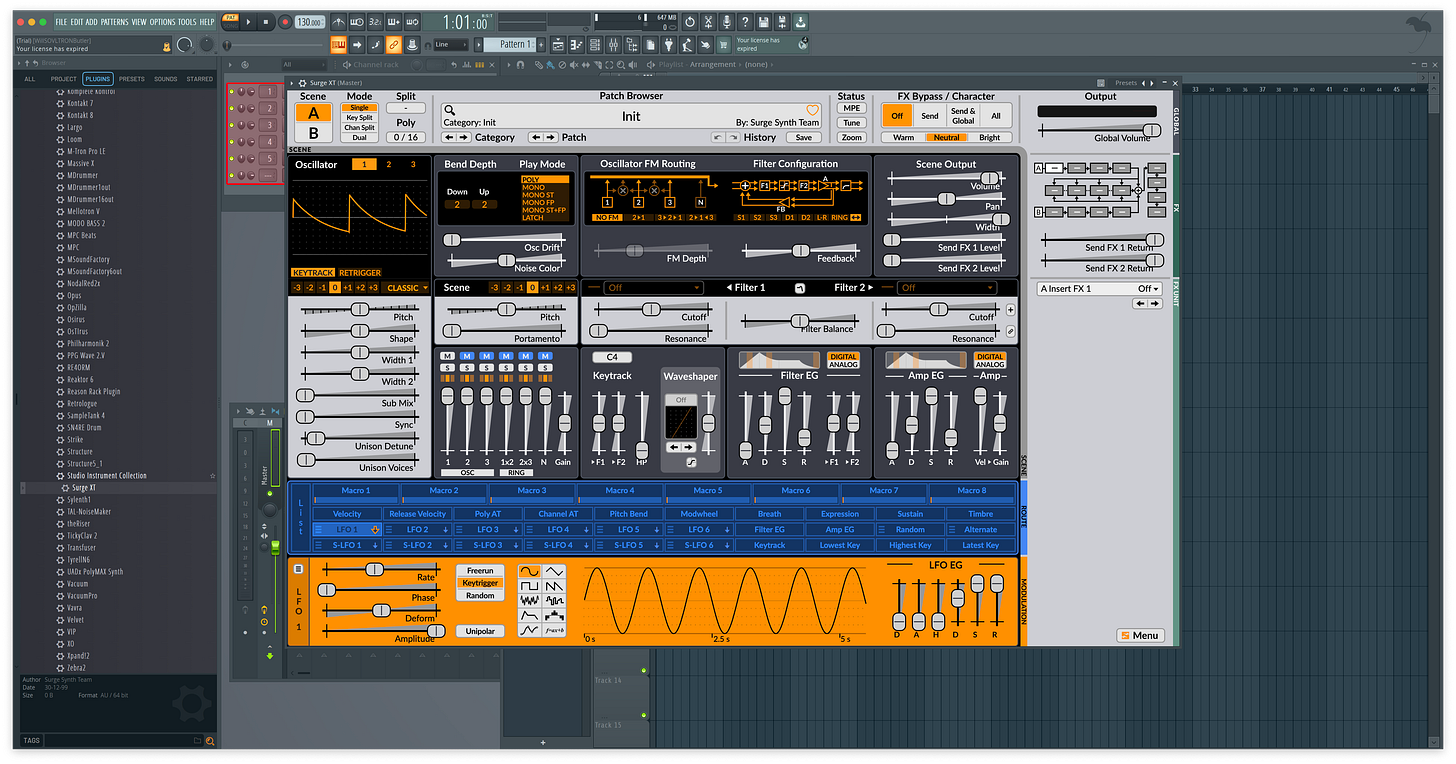The image size is (1456, 764).
Task: Open the A Insert FX 1 dropdown
Action: click(1101, 289)
